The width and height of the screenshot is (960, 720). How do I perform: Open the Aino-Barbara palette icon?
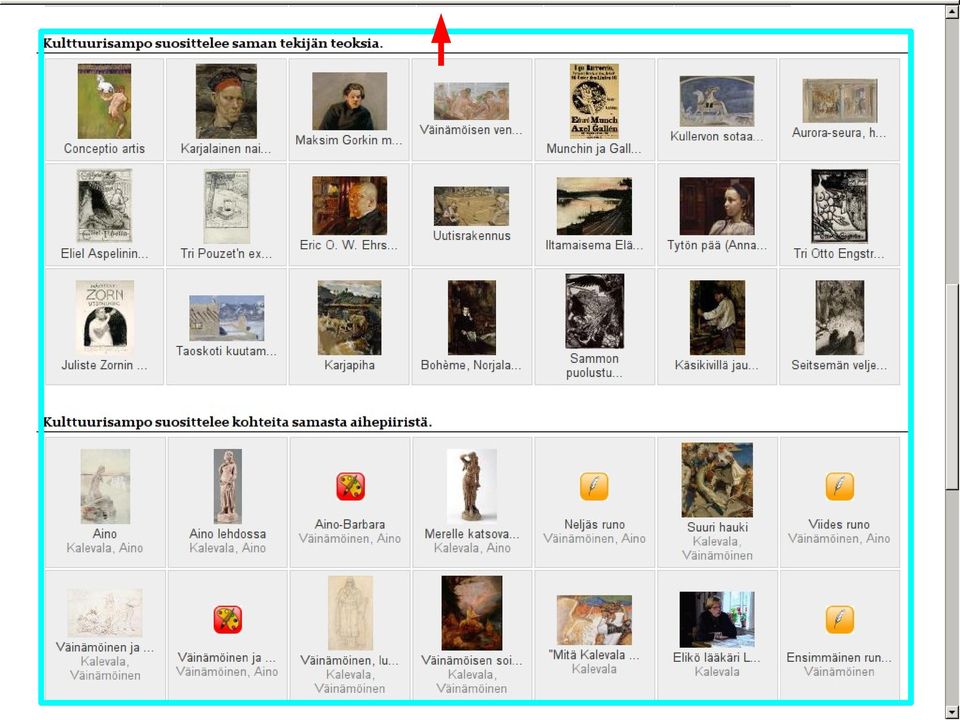point(350,487)
